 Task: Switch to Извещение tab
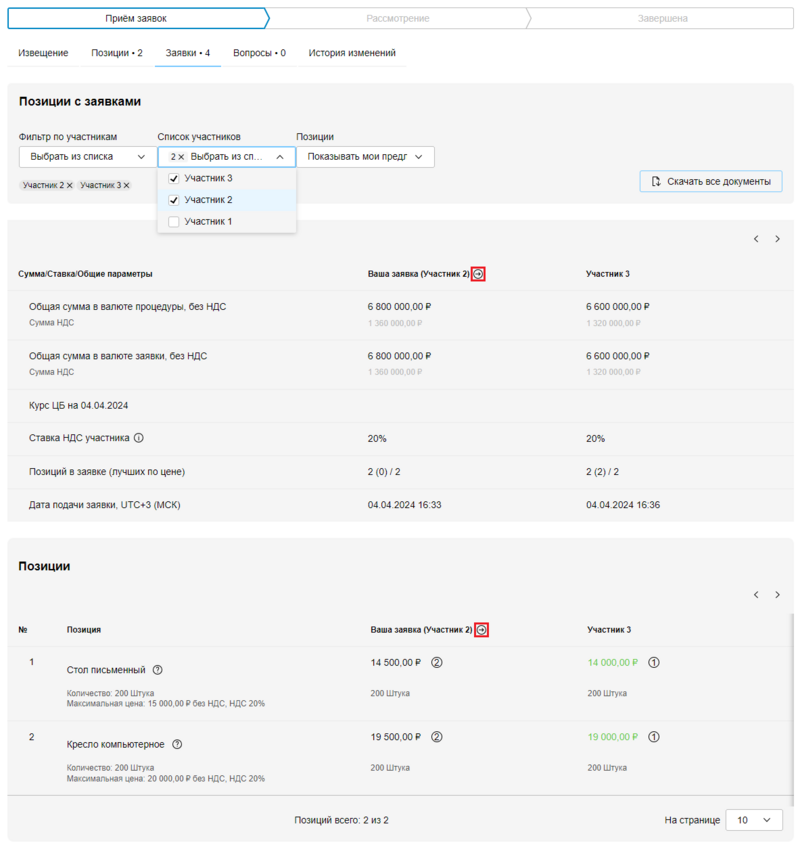(x=44, y=53)
